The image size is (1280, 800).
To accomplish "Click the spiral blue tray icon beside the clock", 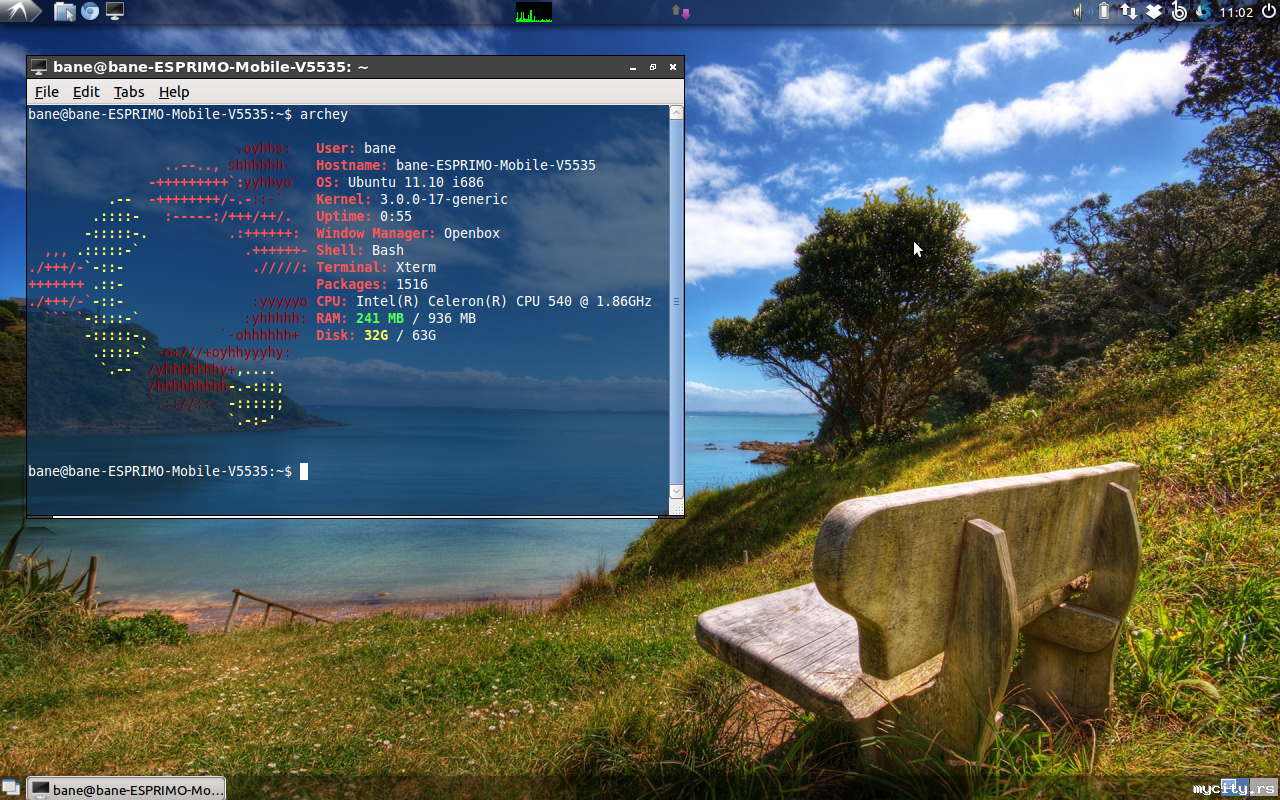I will [1203, 11].
